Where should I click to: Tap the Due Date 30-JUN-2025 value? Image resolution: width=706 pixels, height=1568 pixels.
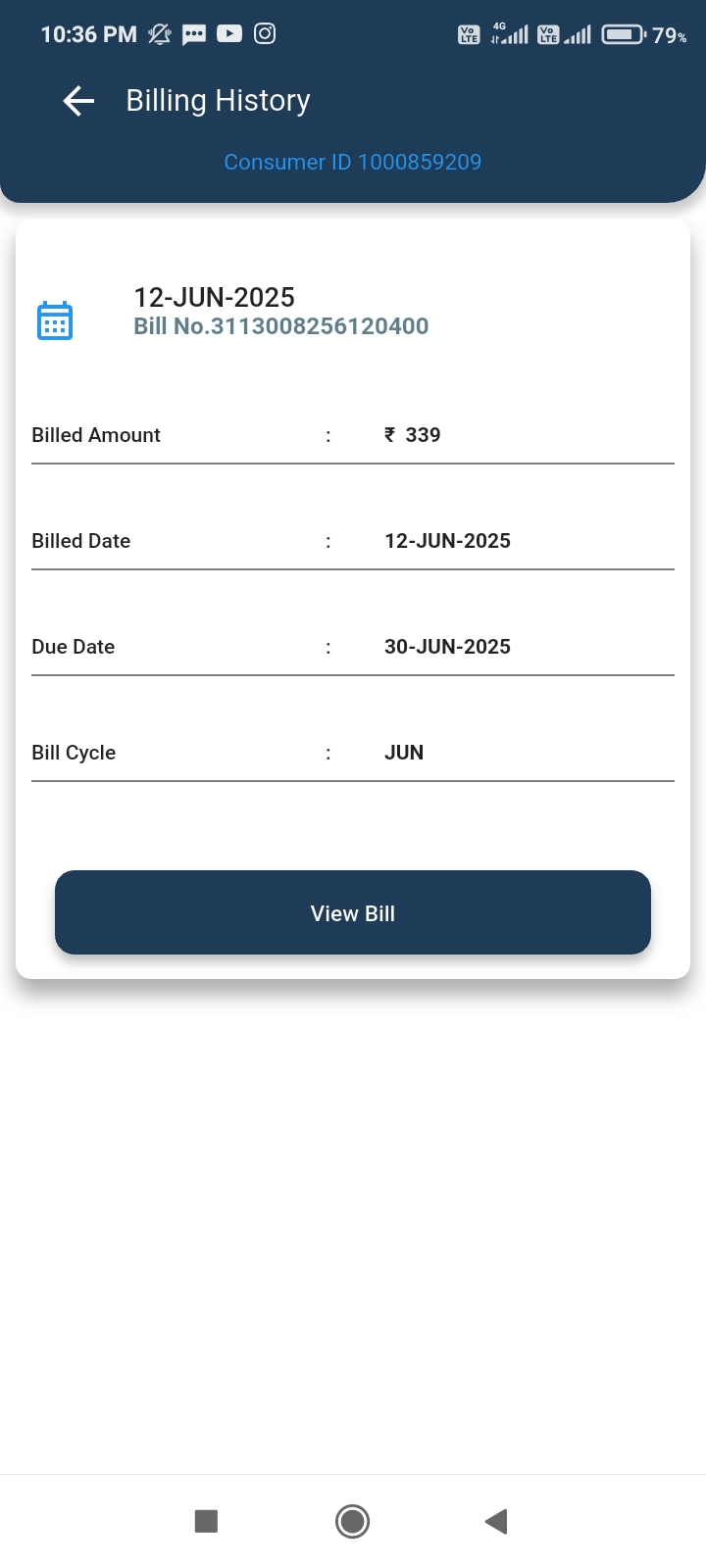click(447, 647)
